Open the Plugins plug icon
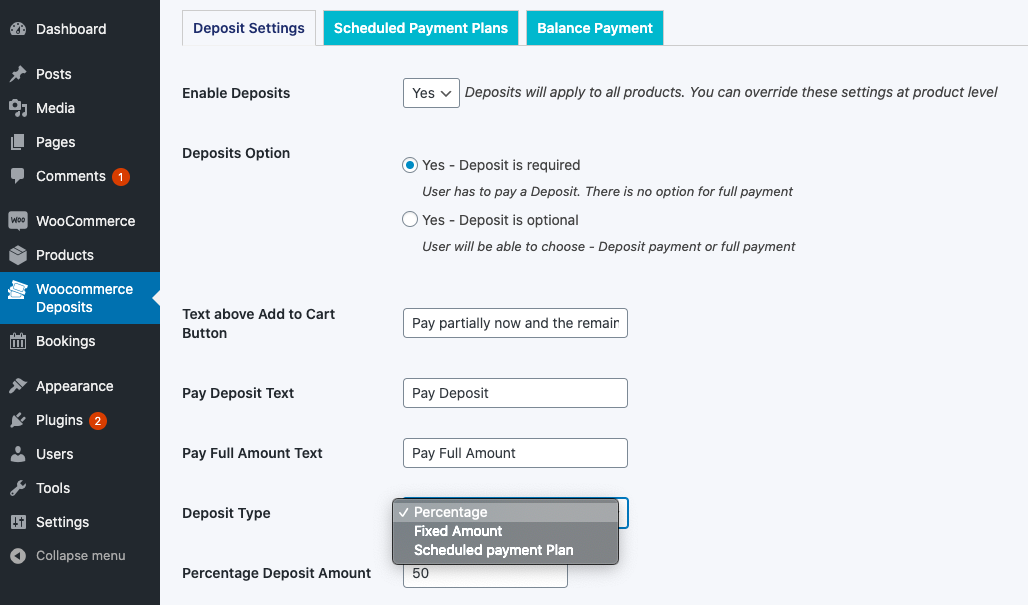 (x=18, y=420)
